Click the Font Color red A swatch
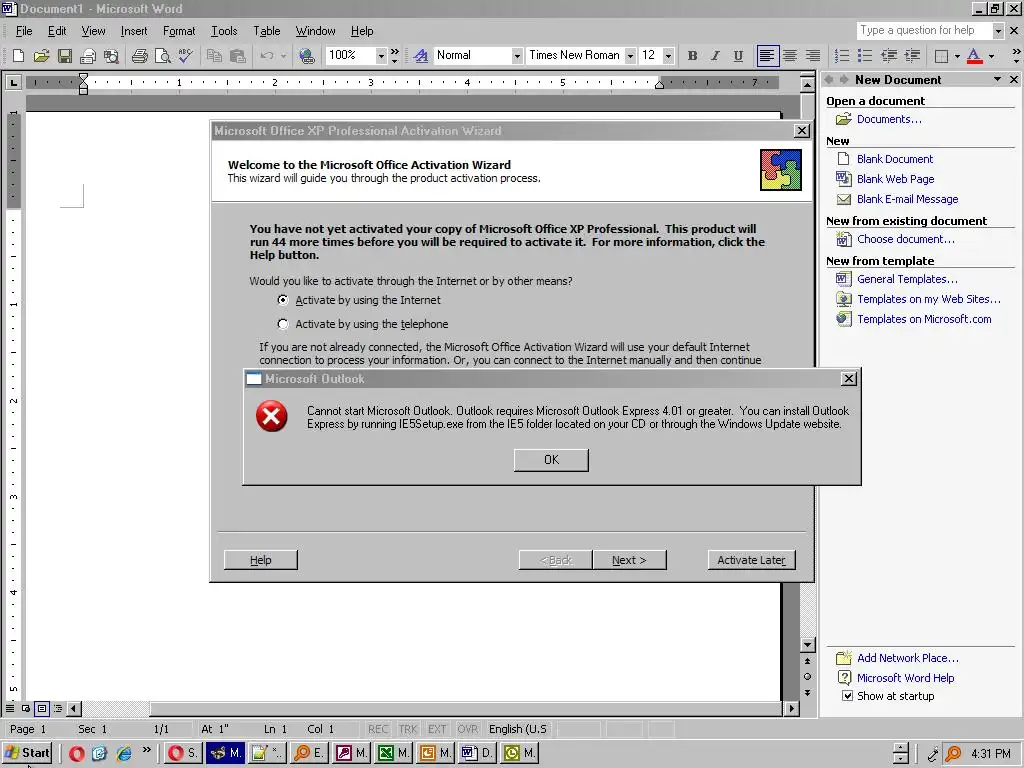The image size is (1024, 768). (974, 56)
